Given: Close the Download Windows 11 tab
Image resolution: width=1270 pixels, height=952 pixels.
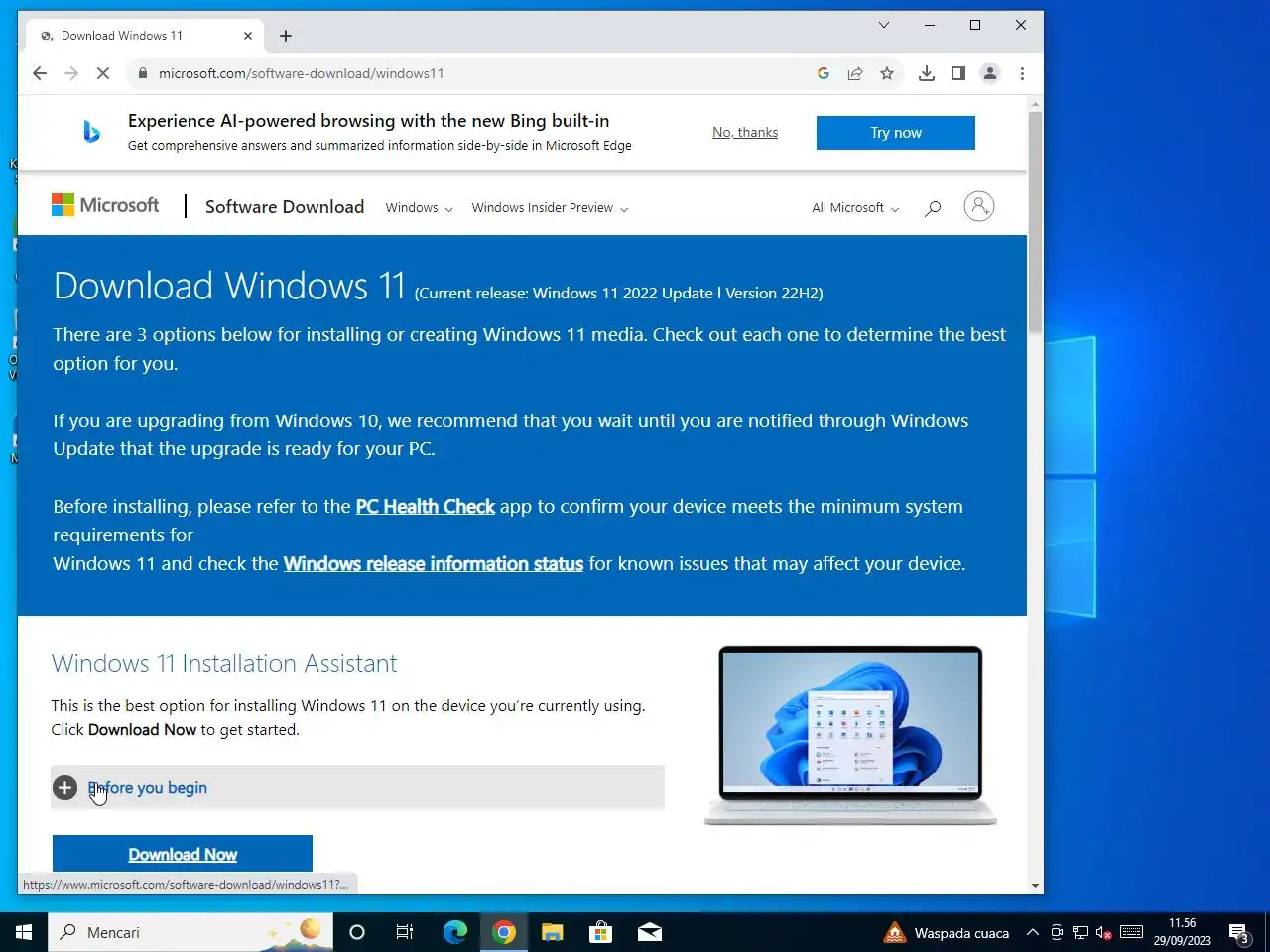Looking at the screenshot, I should (x=248, y=36).
